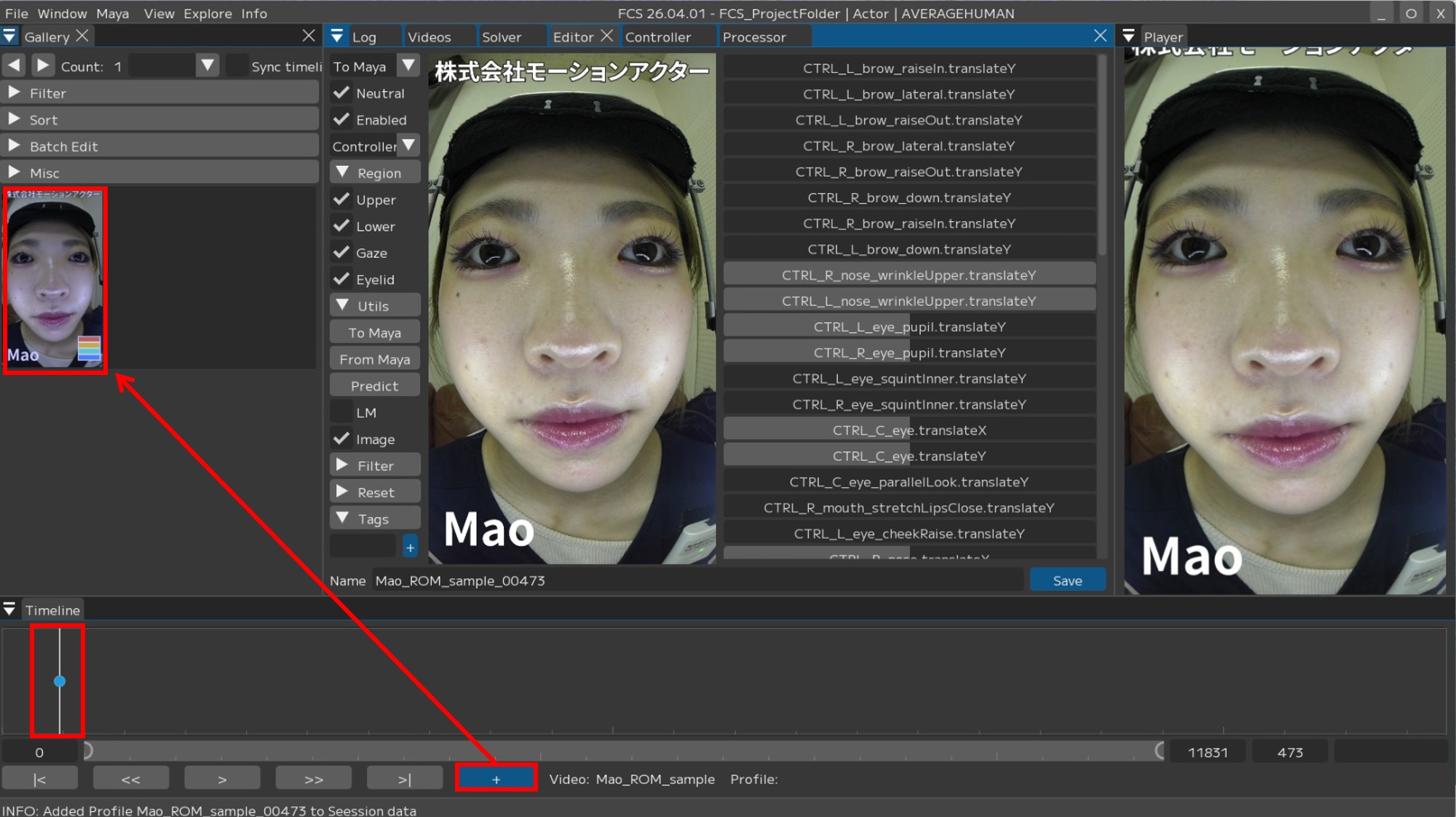Viewport: 1456px width, 817px height.
Task: Click the Predict button
Action: [374, 386]
